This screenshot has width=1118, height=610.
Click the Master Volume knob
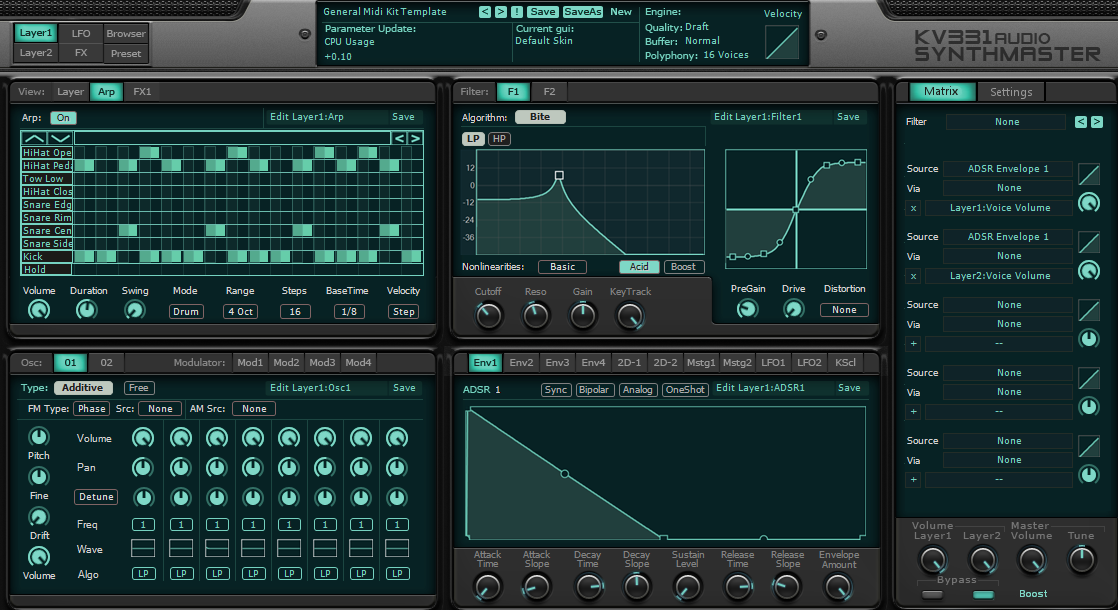pyautogui.click(x=1032, y=560)
